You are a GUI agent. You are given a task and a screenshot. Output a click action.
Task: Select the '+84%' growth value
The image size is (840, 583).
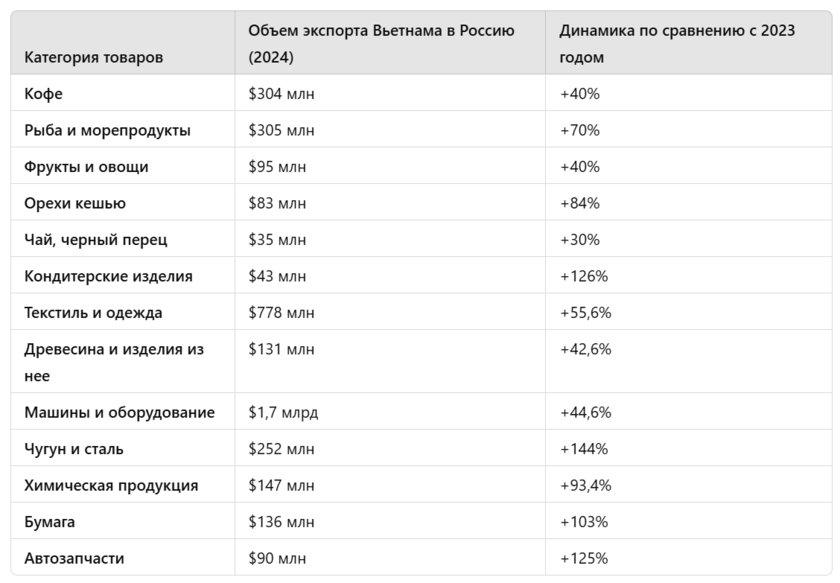pyautogui.click(x=579, y=203)
